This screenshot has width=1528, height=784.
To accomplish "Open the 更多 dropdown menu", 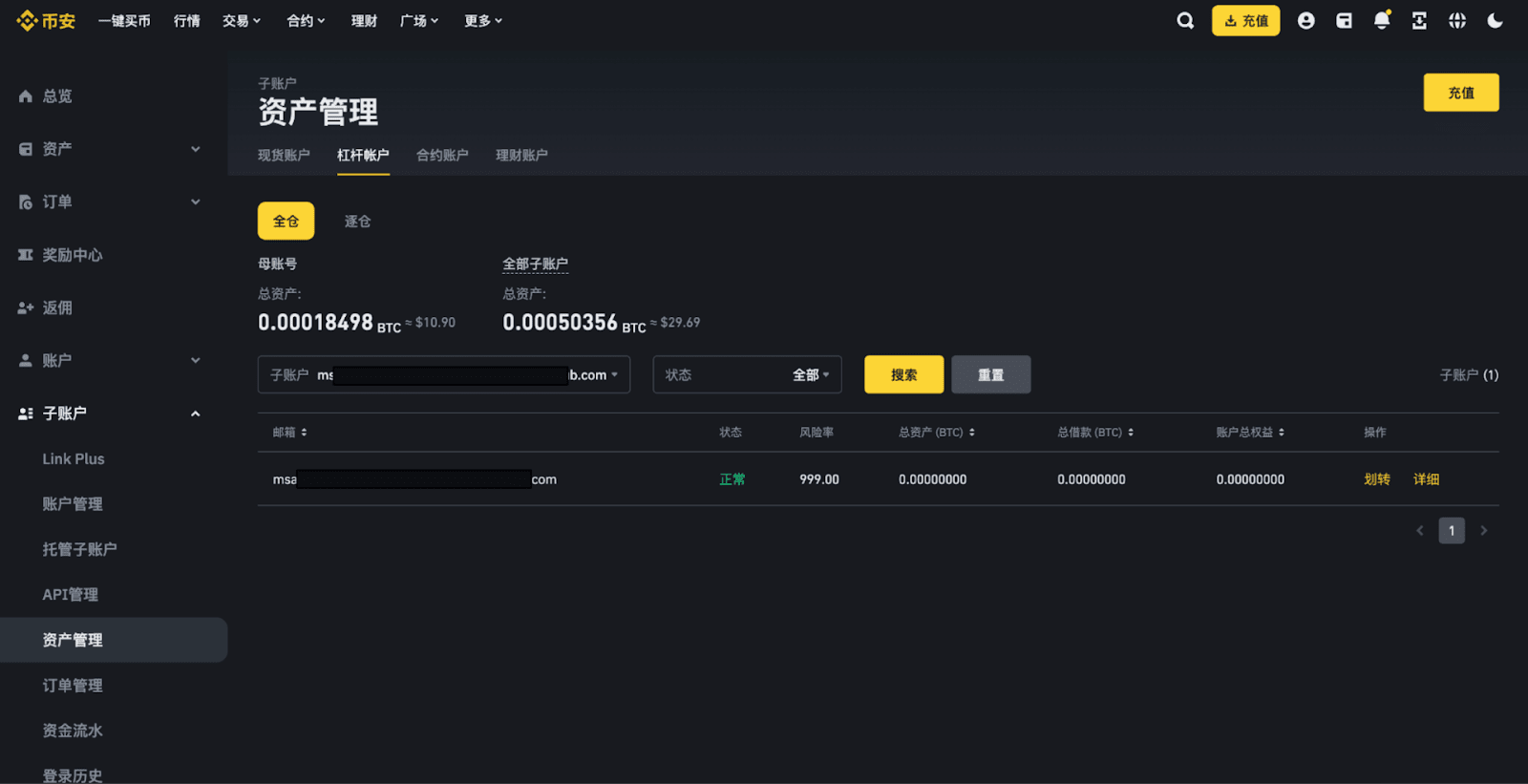I will 483,21.
